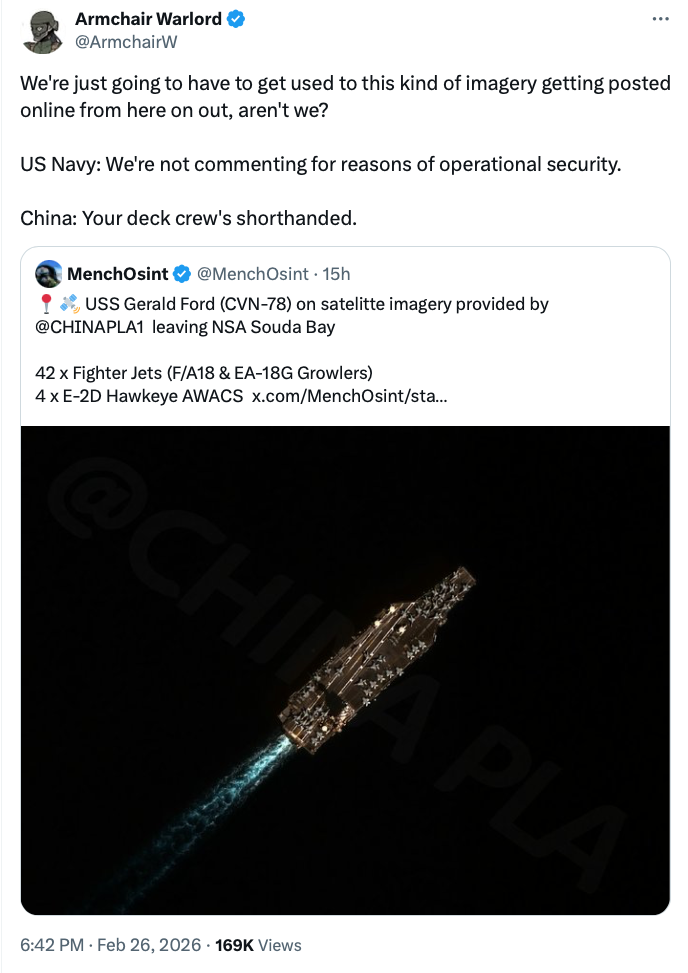Image resolution: width=688 pixels, height=973 pixels.
Task: Open the more options three-dot menu
Action: tap(658, 20)
